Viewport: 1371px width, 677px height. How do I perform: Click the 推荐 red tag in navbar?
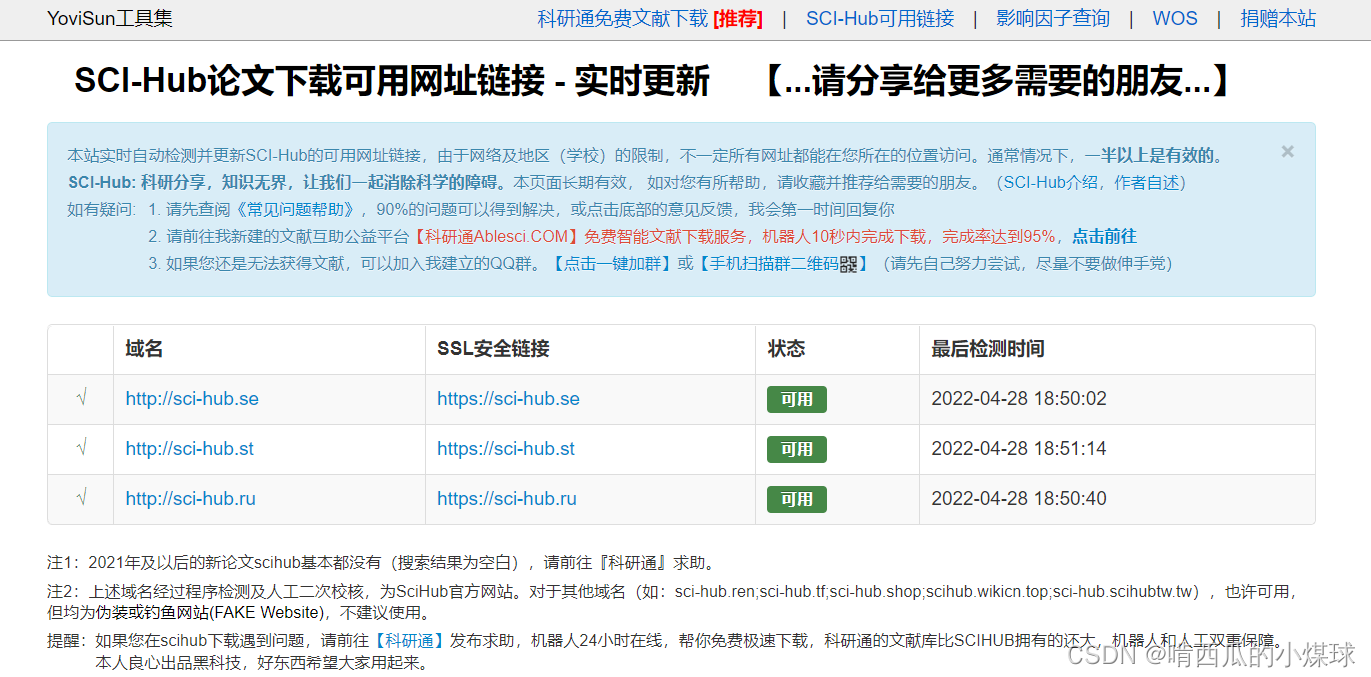[x=738, y=19]
